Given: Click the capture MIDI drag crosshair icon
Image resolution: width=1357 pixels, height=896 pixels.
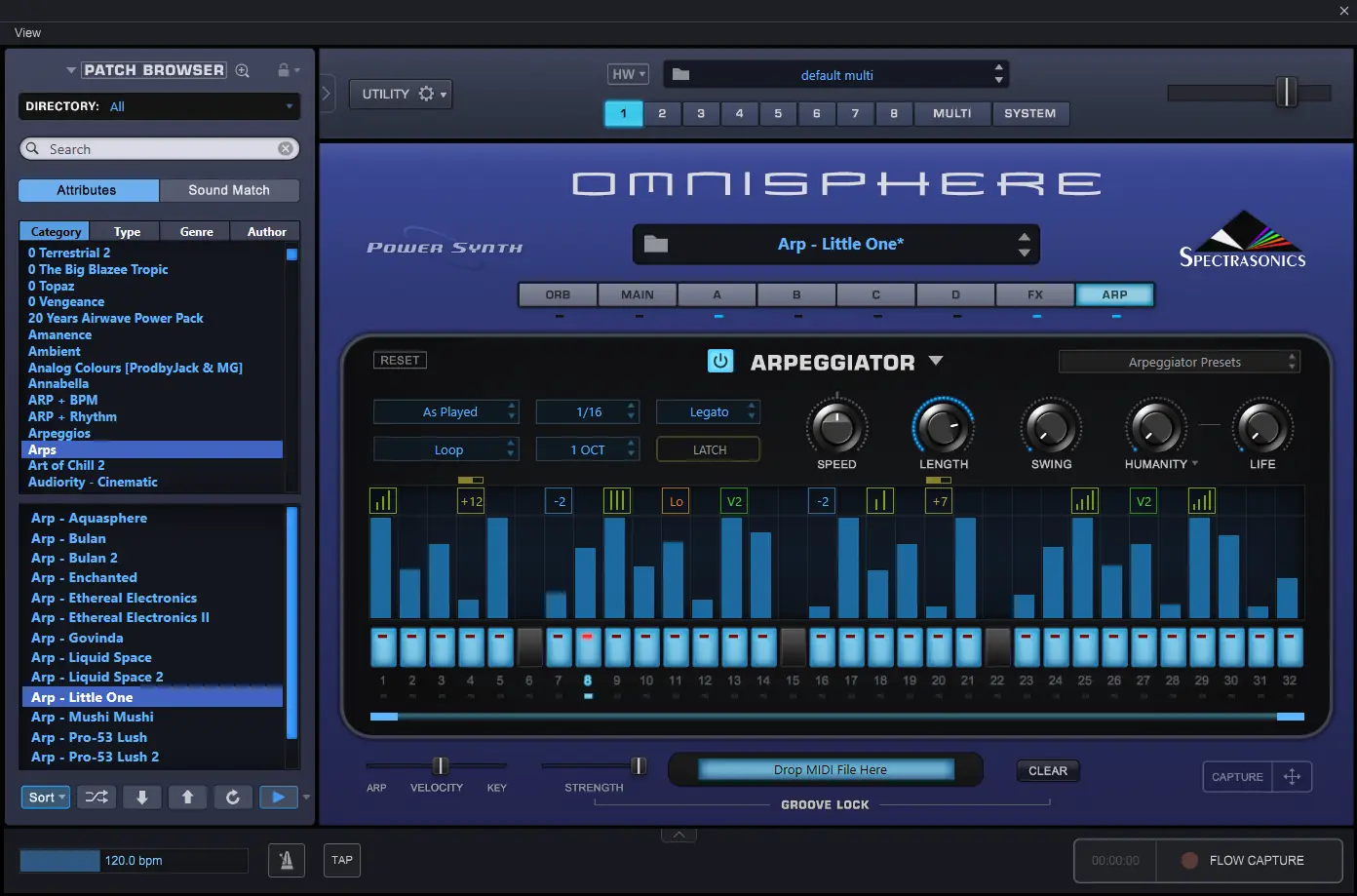Looking at the screenshot, I should click(x=1292, y=777).
